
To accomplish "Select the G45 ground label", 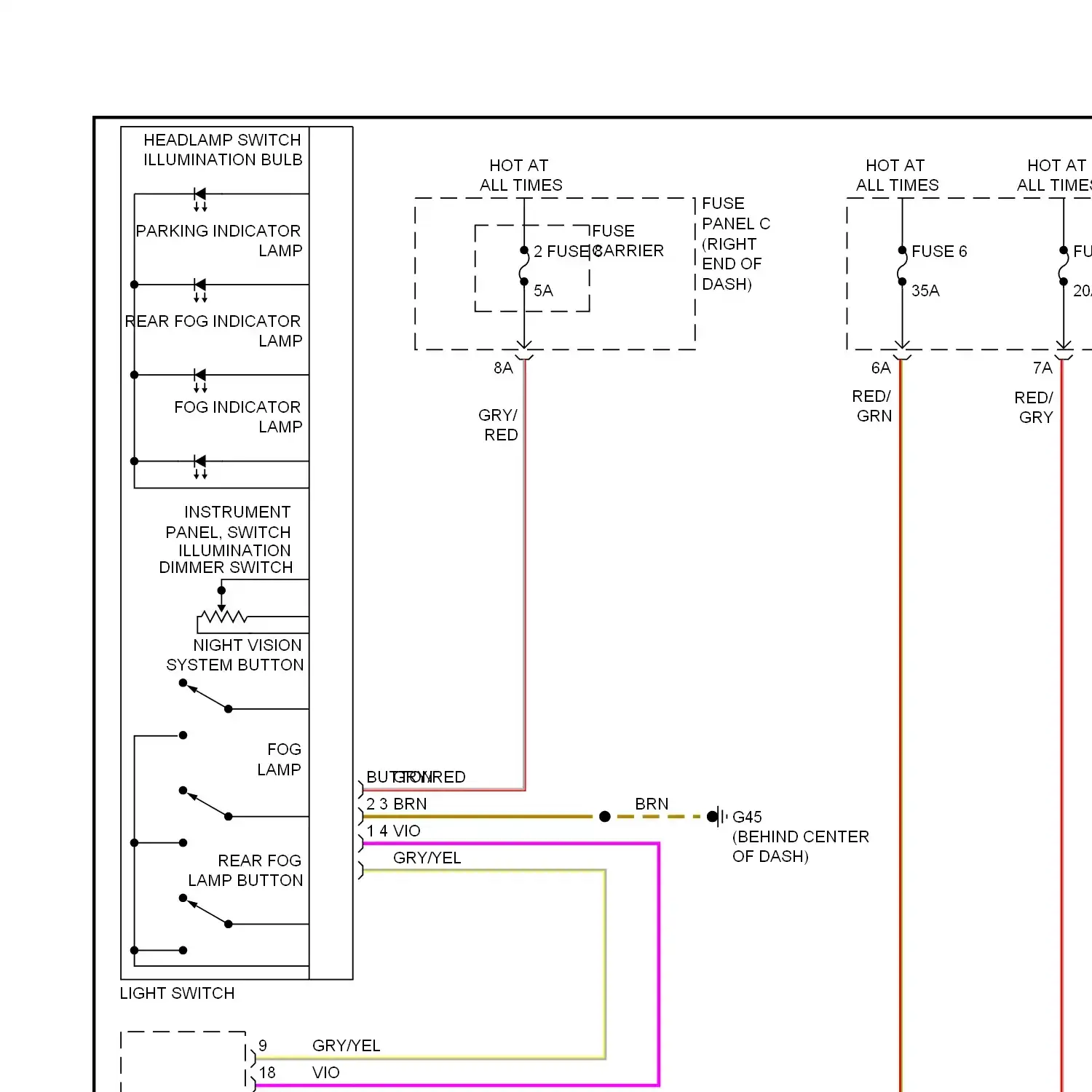I will (x=747, y=817).
